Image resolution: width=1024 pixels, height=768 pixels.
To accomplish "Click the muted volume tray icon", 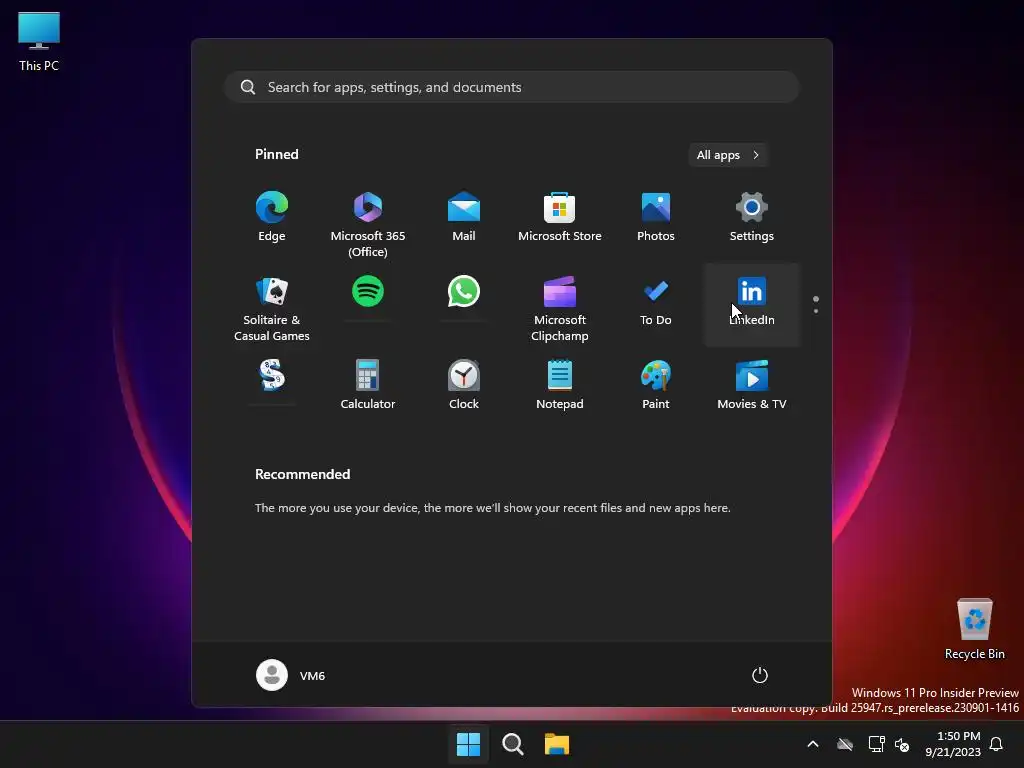I will pyautogui.click(x=902, y=744).
